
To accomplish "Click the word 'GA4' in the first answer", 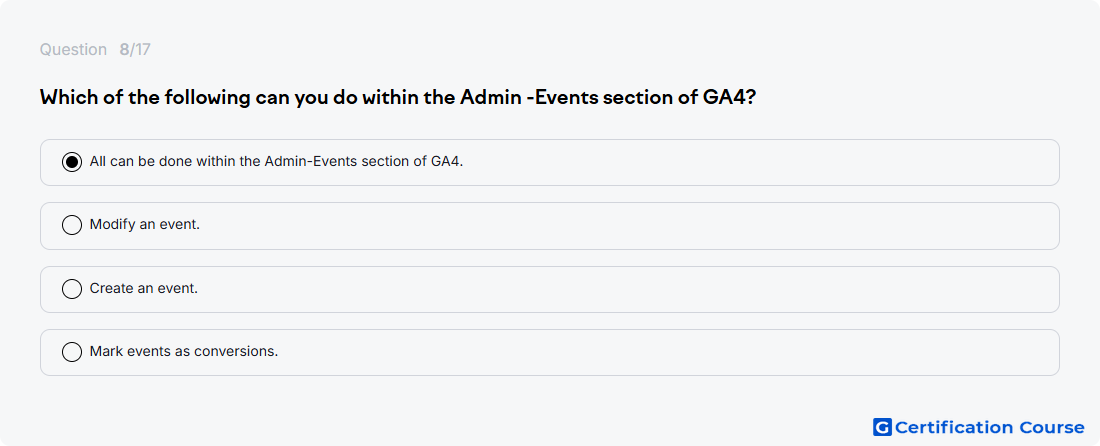I will pos(447,161).
